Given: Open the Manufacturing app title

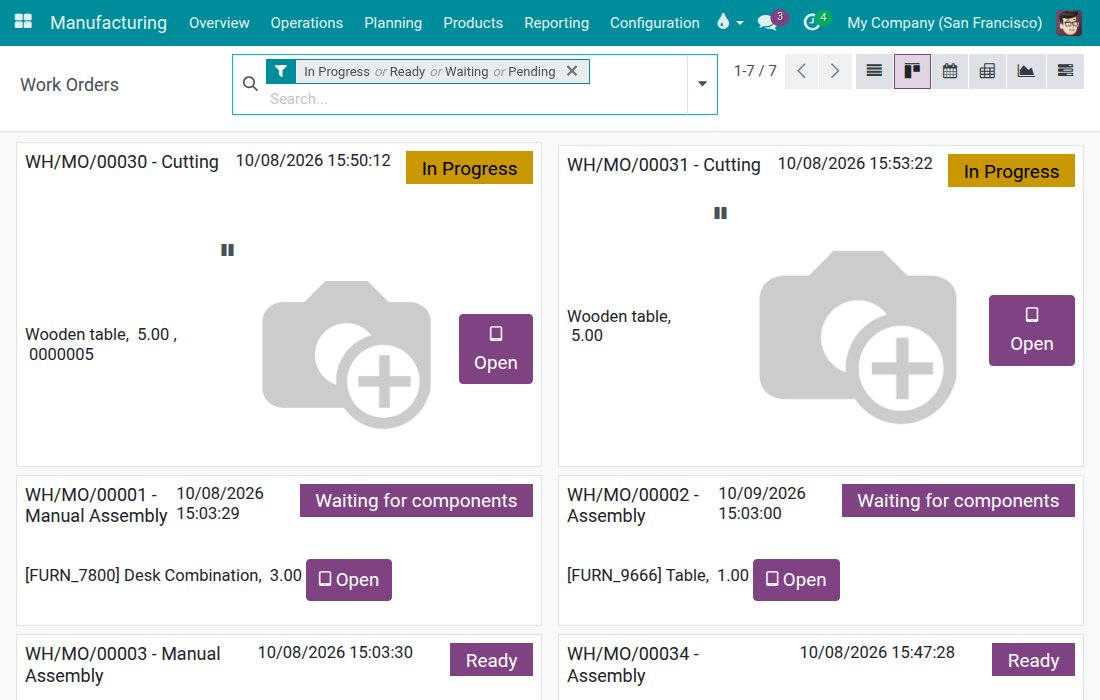Looking at the screenshot, I should 109,22.
